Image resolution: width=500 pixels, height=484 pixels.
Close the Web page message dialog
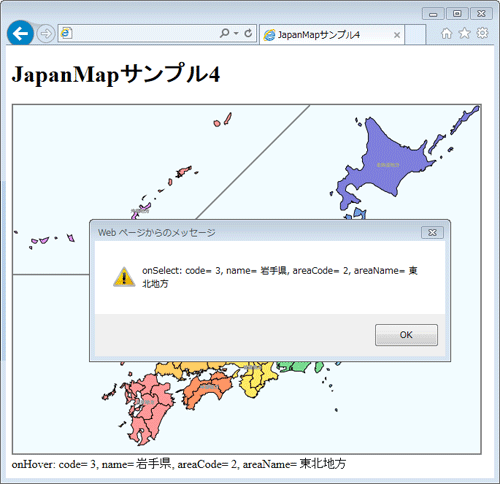432,232
